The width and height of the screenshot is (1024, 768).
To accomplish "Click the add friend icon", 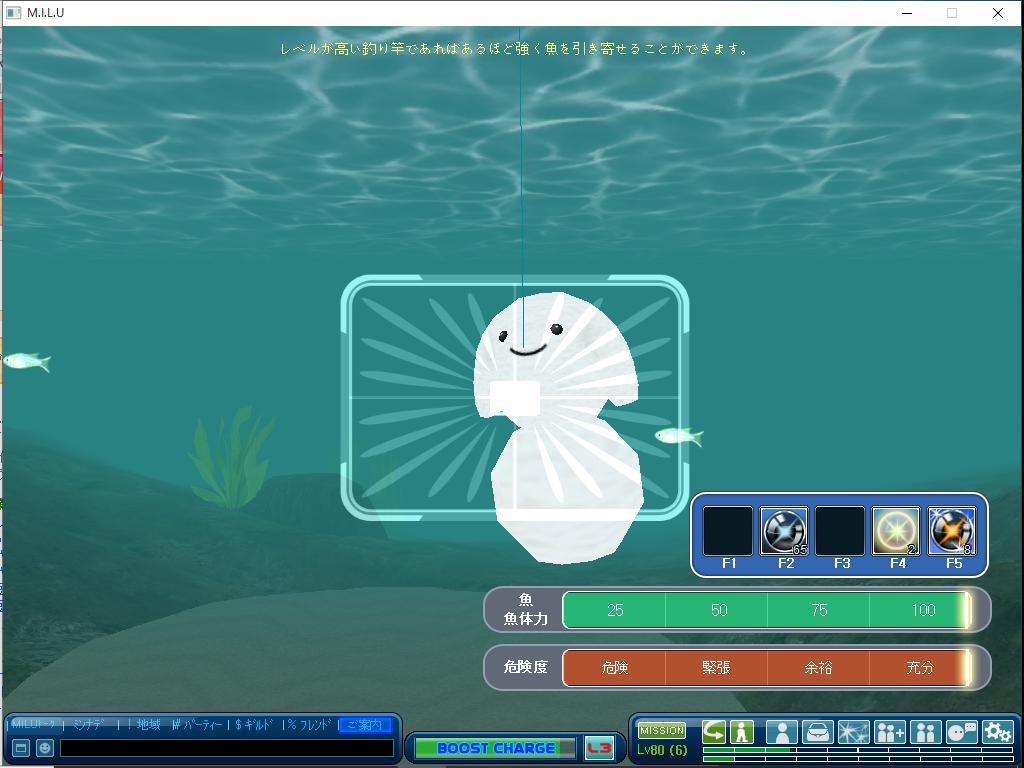I will pyautogui.click(x=889, y=732).
